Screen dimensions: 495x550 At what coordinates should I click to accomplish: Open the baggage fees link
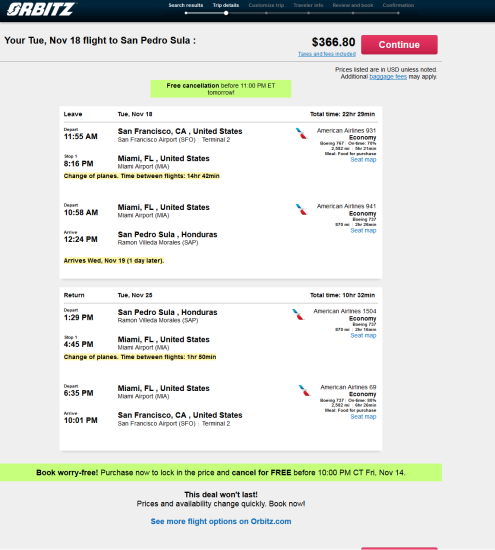(x=388, y=77)
